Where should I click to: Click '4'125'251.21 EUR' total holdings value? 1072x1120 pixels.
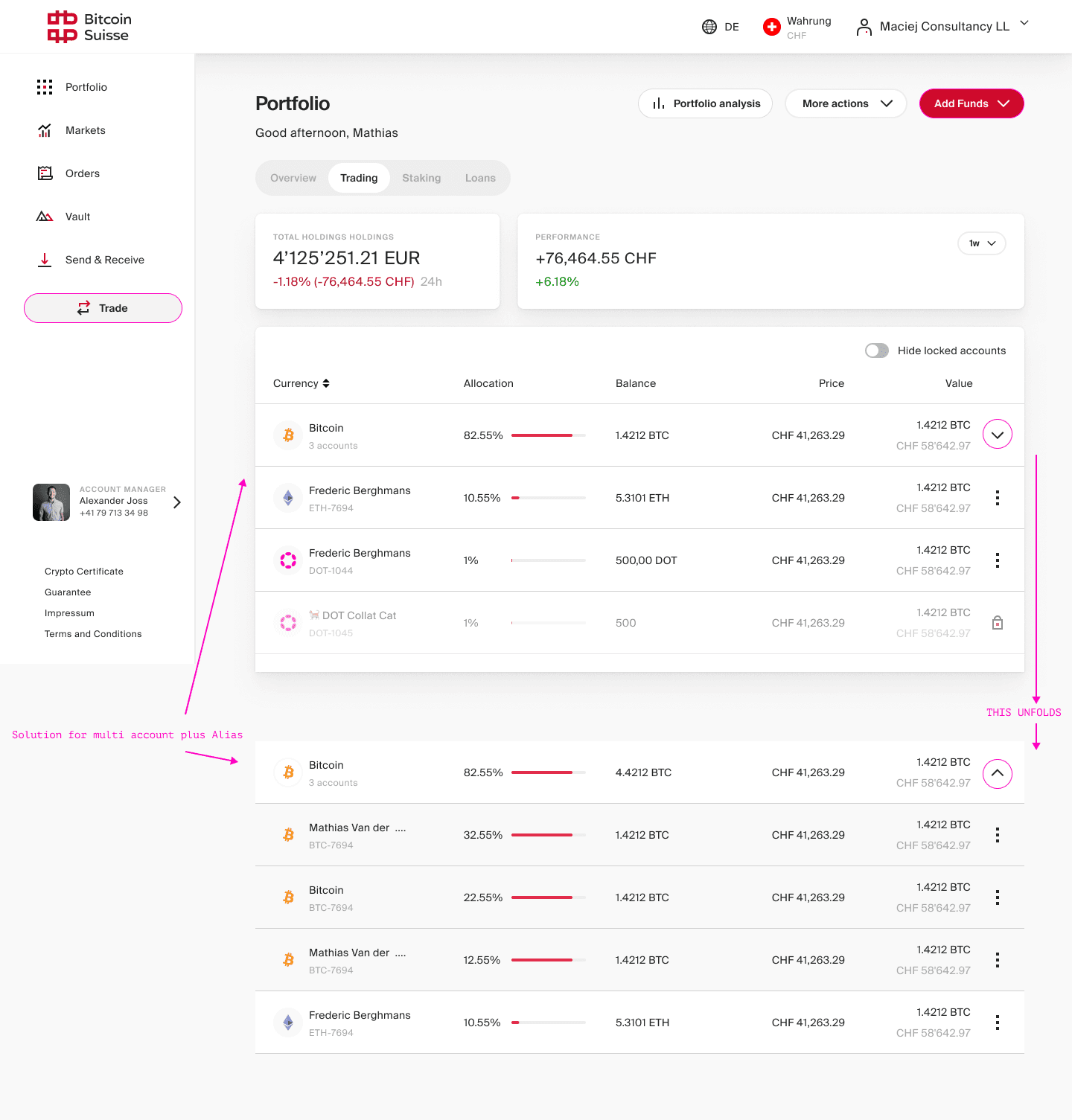pyautogui.click(x=347, y=258)
